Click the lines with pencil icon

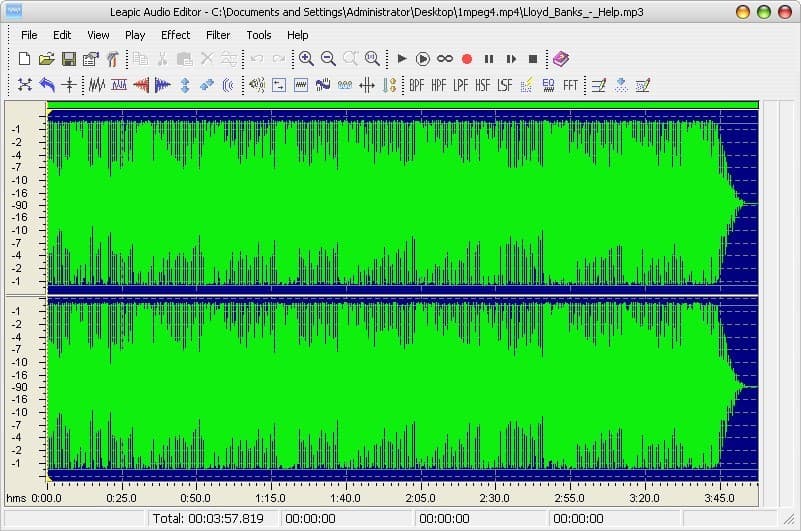click(599, 85)
